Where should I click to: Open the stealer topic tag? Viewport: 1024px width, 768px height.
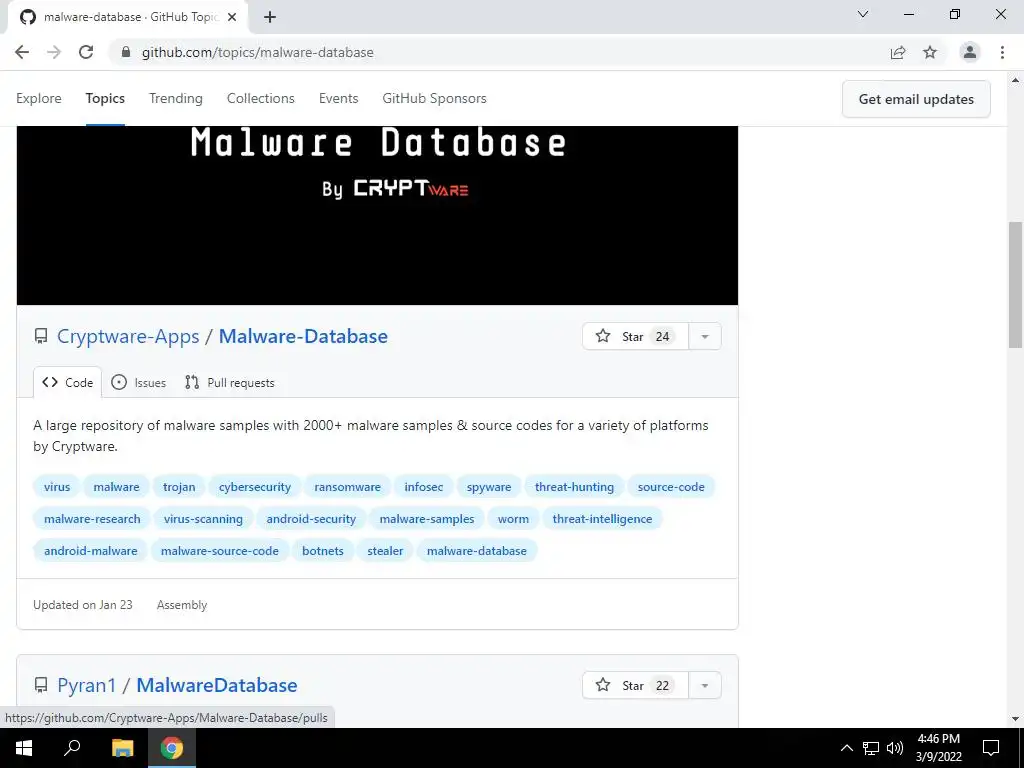pyautogui.click(x=385, y=551)
